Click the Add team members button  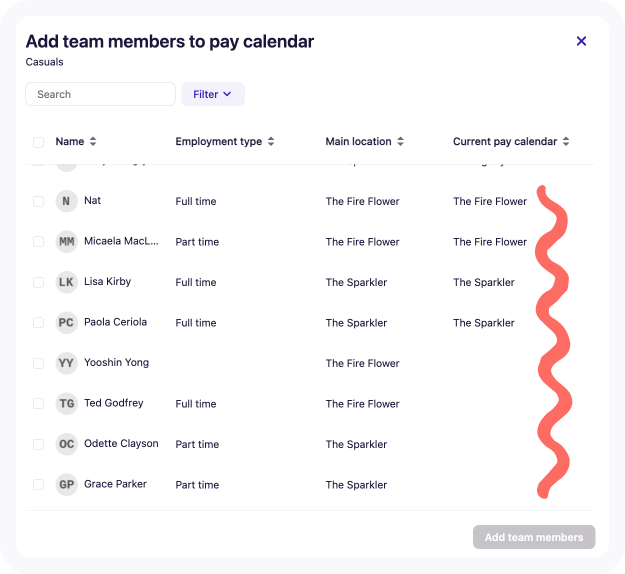534,537
